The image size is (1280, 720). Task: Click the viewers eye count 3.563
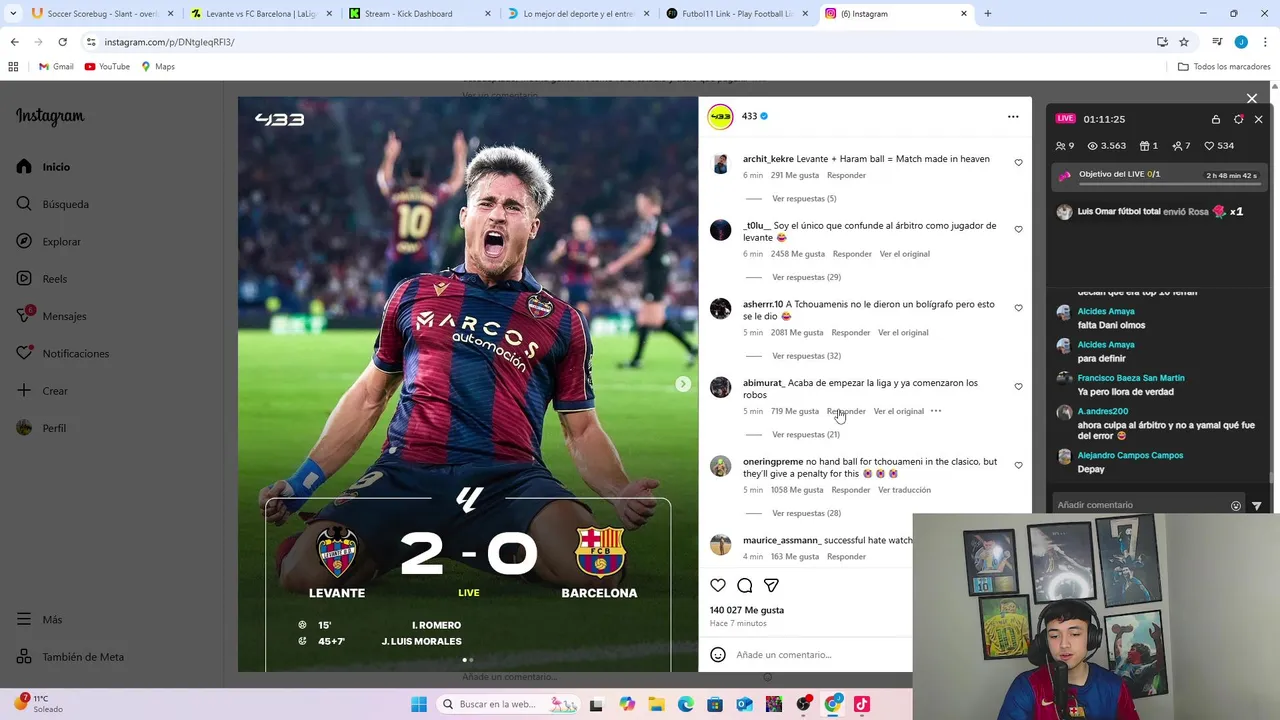[x=1107, y=146]
